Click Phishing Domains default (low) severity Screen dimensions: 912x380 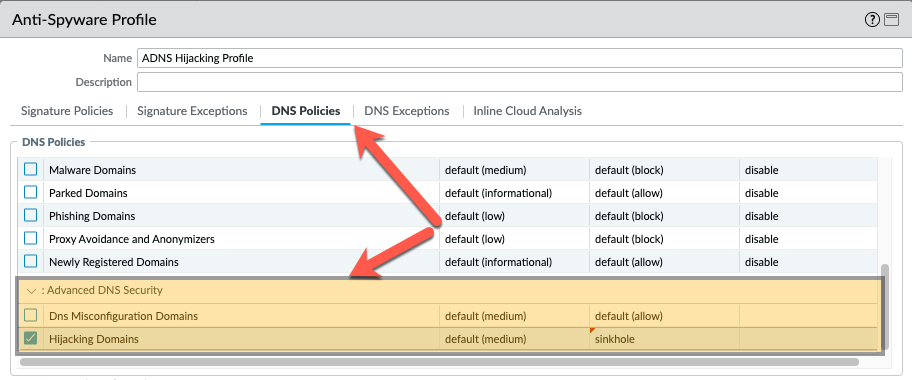click(514, 216)
